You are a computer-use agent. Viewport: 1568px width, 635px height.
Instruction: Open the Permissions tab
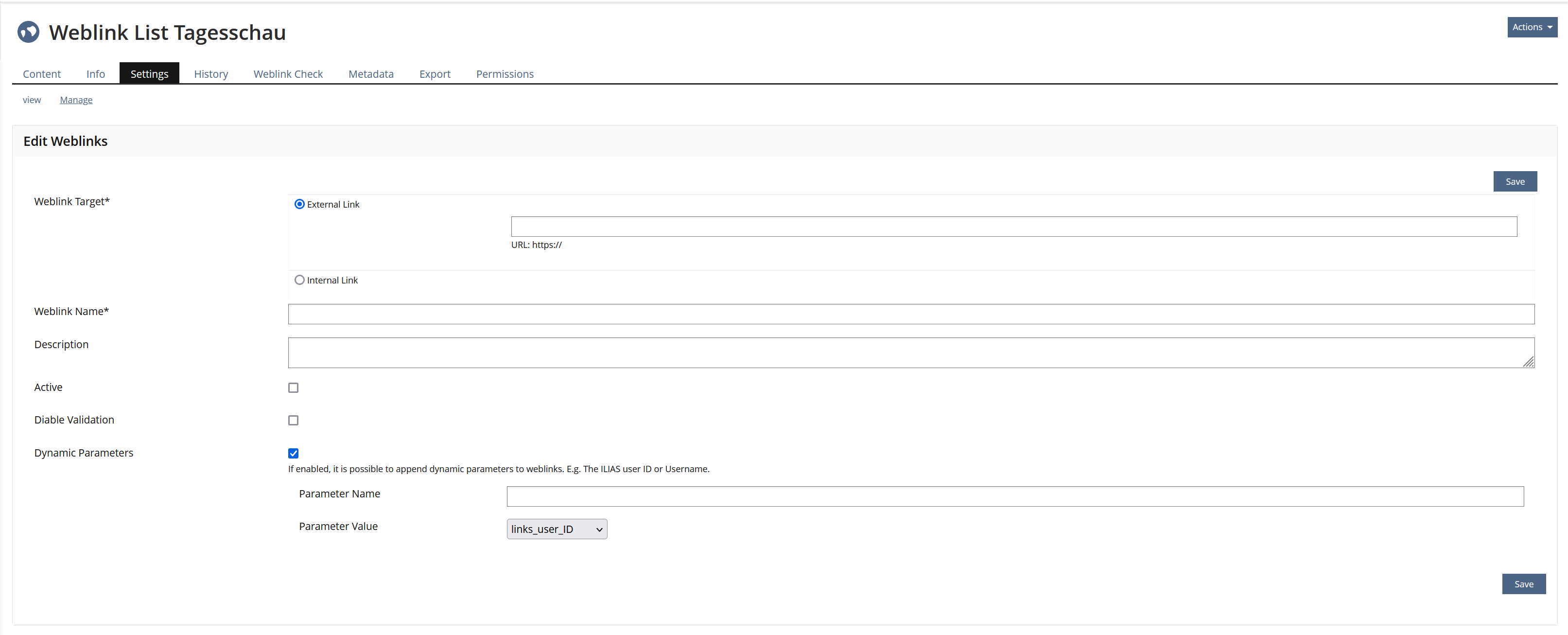click(505, 74)
